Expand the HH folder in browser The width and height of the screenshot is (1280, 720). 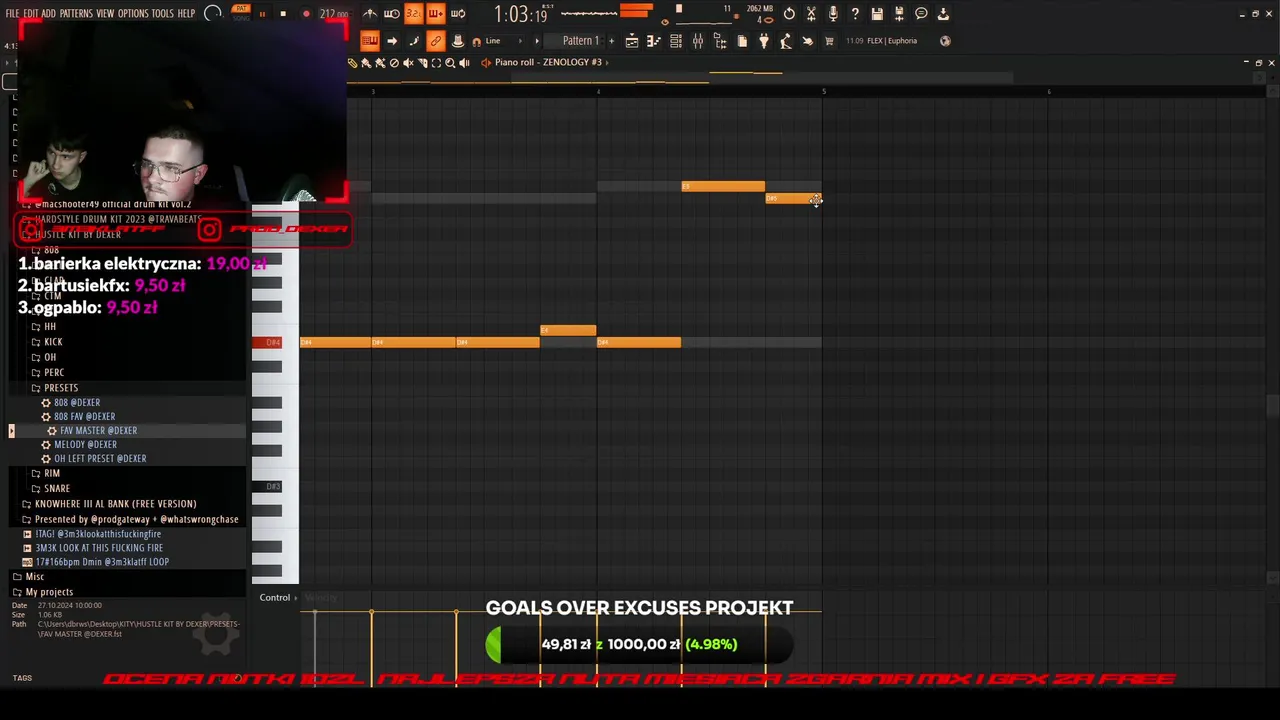[x=49, y=327]
